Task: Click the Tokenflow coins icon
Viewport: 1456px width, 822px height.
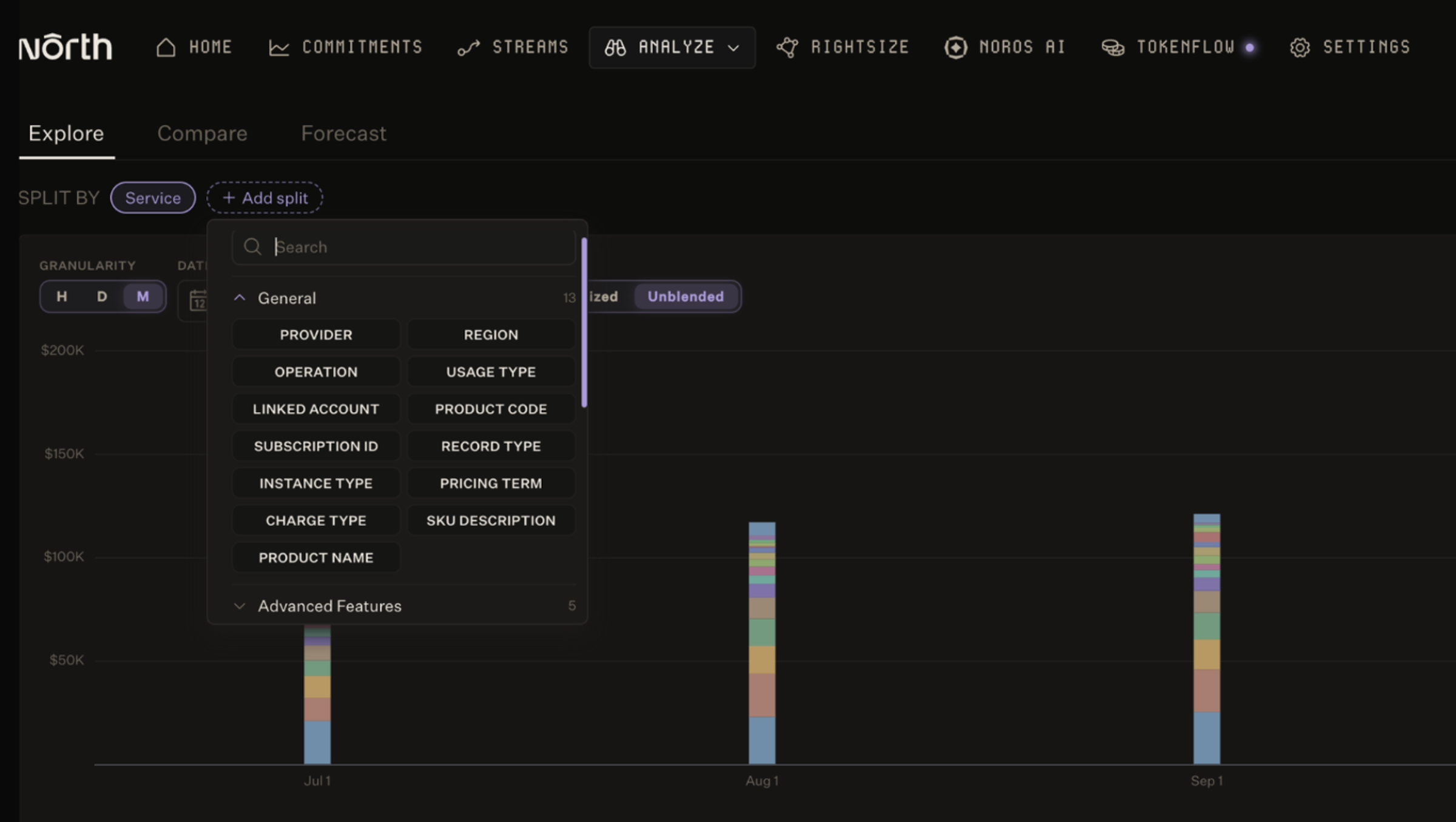Action: (1113, 47)
